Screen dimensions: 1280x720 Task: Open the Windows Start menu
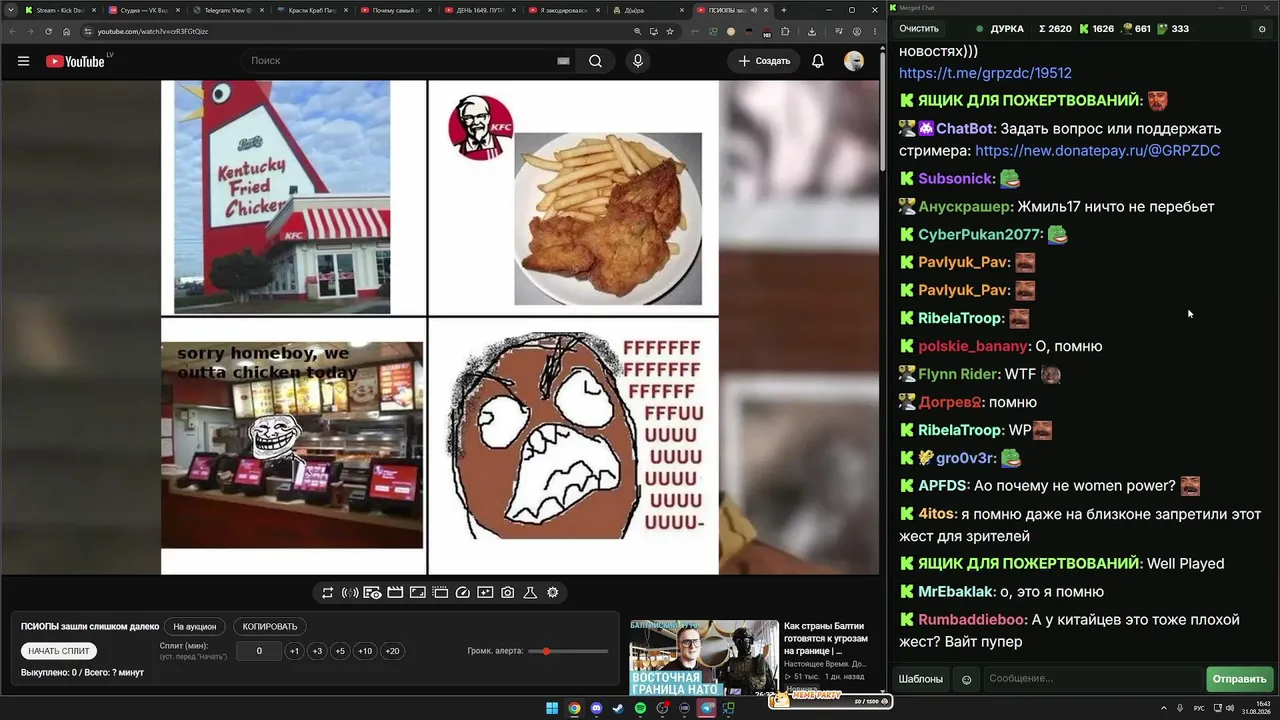[x=552, y=709]
